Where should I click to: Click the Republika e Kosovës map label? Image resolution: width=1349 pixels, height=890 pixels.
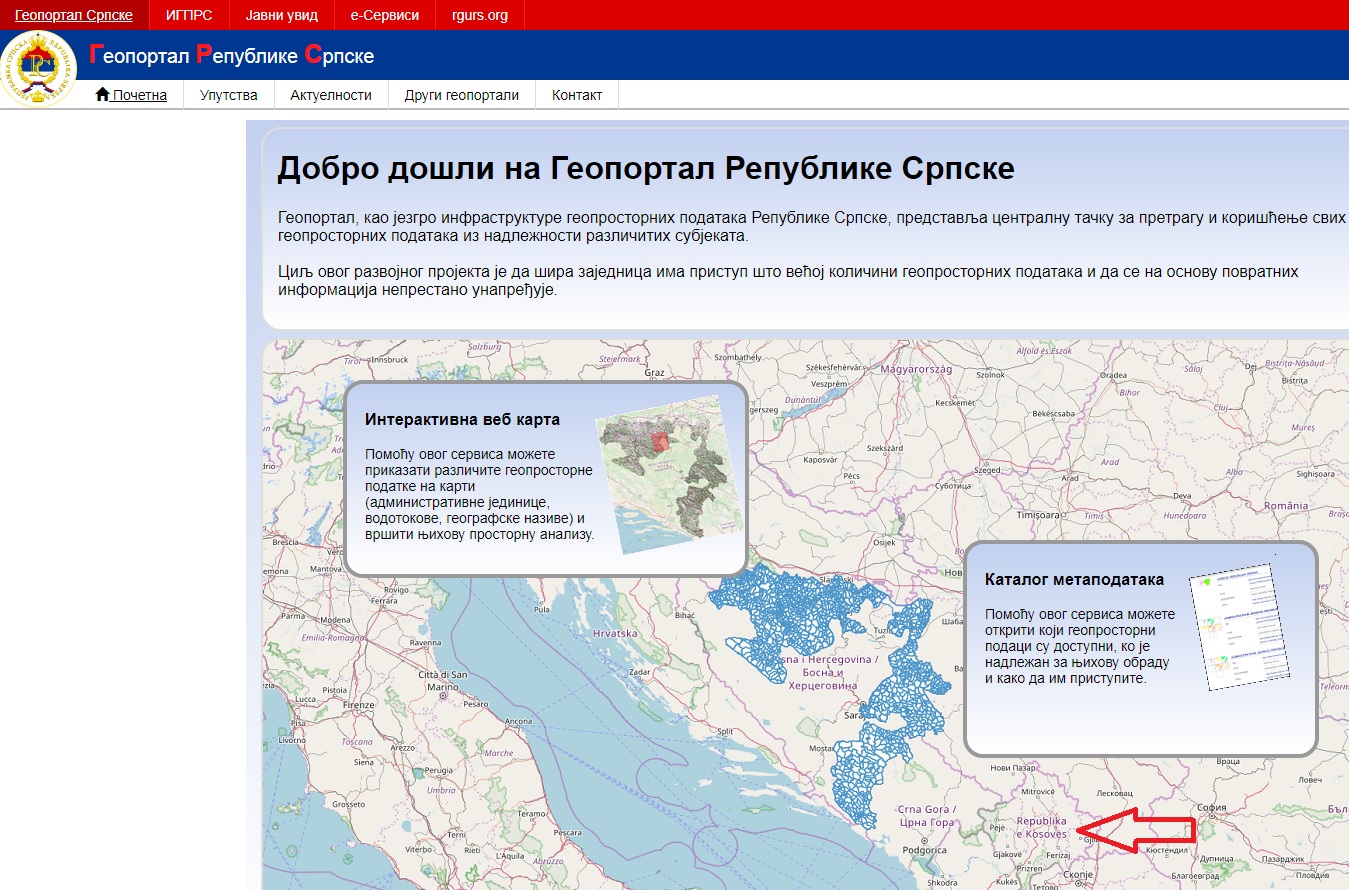(1042, 827)
